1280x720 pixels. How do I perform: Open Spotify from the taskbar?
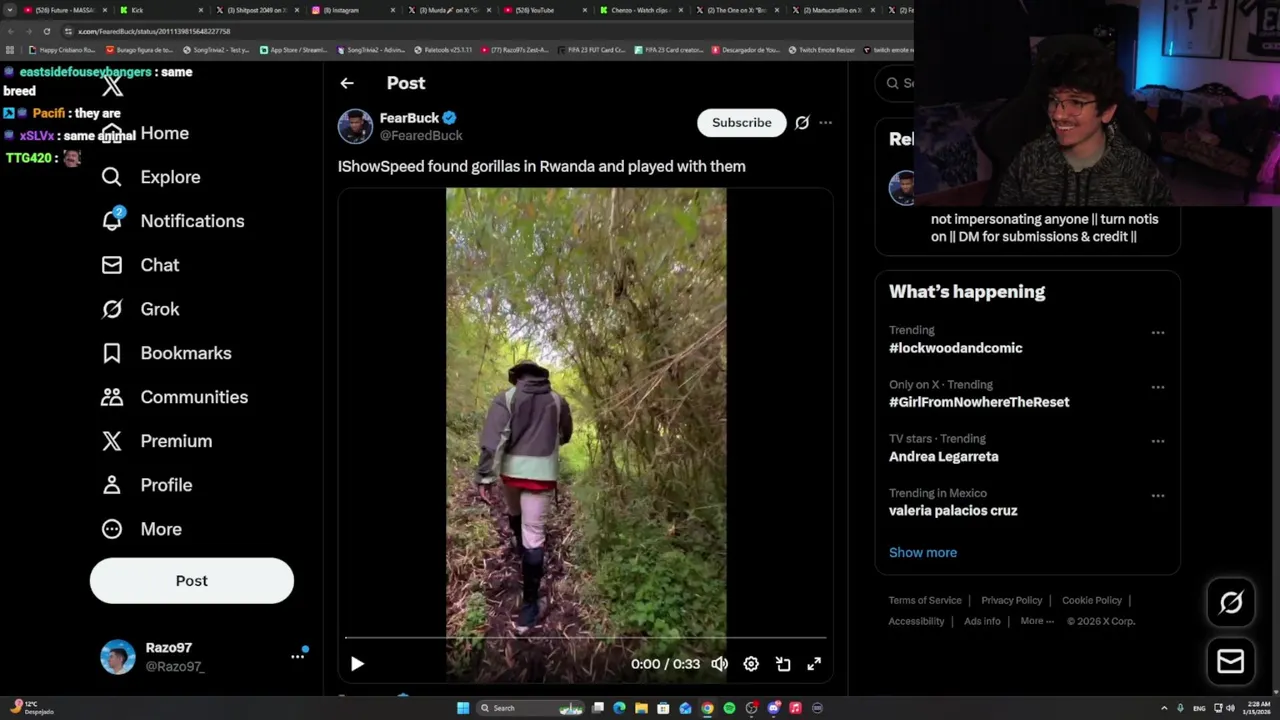(x=729, y=708)
